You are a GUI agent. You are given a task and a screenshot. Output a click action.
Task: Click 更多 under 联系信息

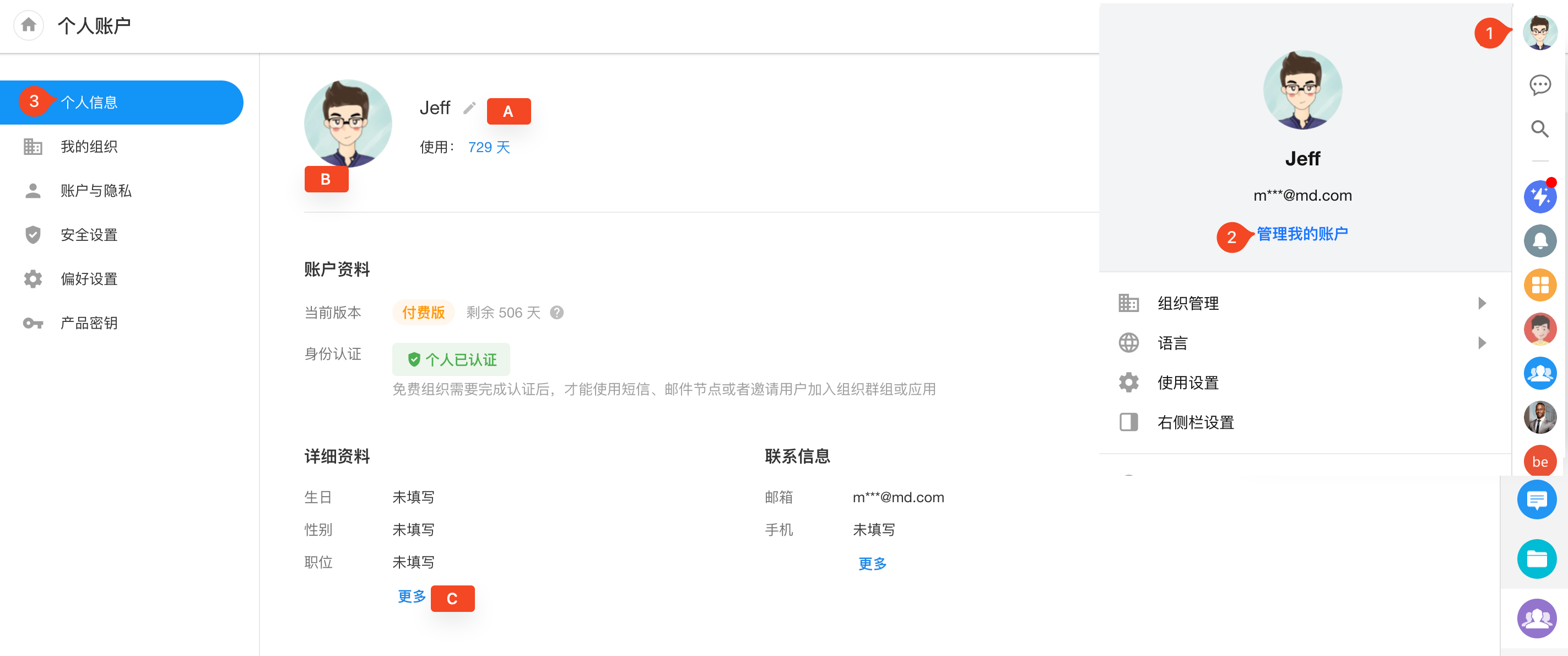872,563
